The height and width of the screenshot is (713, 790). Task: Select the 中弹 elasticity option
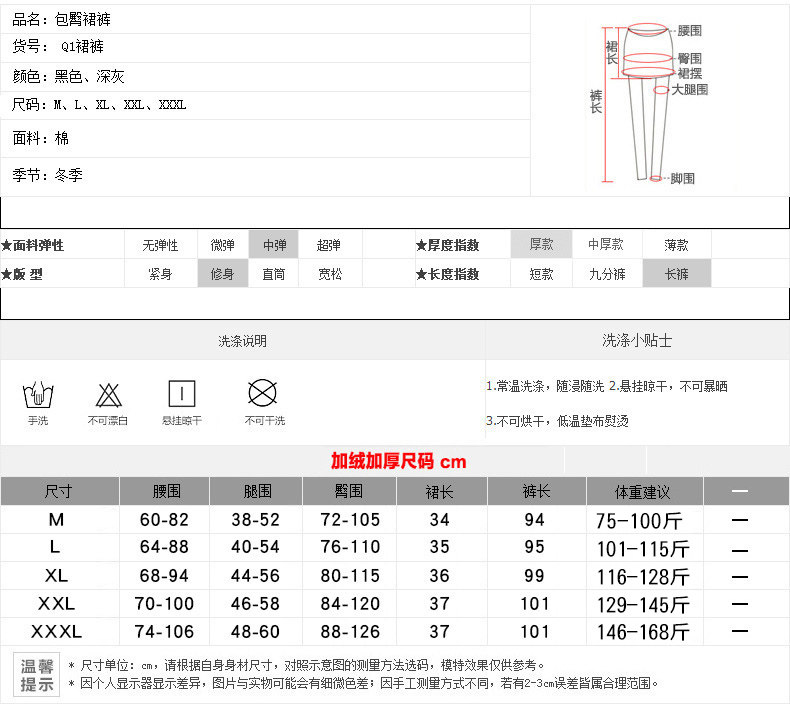[274, 245]
